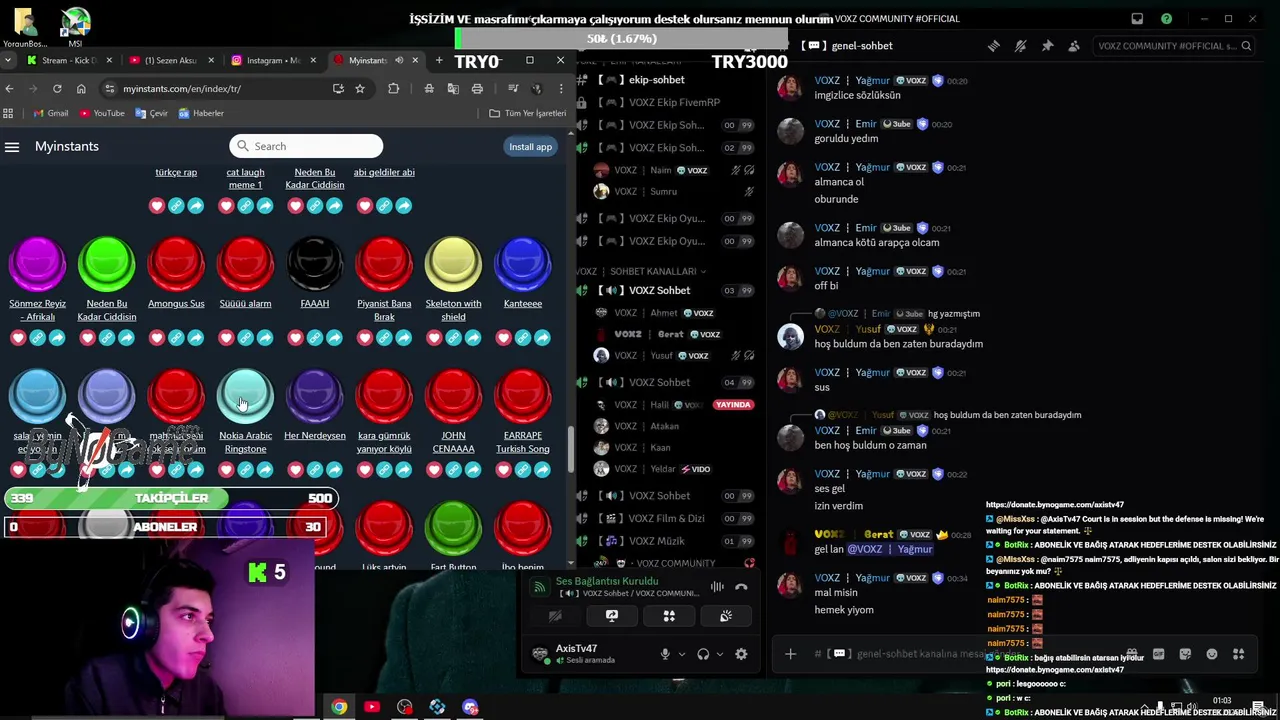This screenshot has width=1280, height=720.
Task: Mute the Discord microphone
Action: point(665,654)
